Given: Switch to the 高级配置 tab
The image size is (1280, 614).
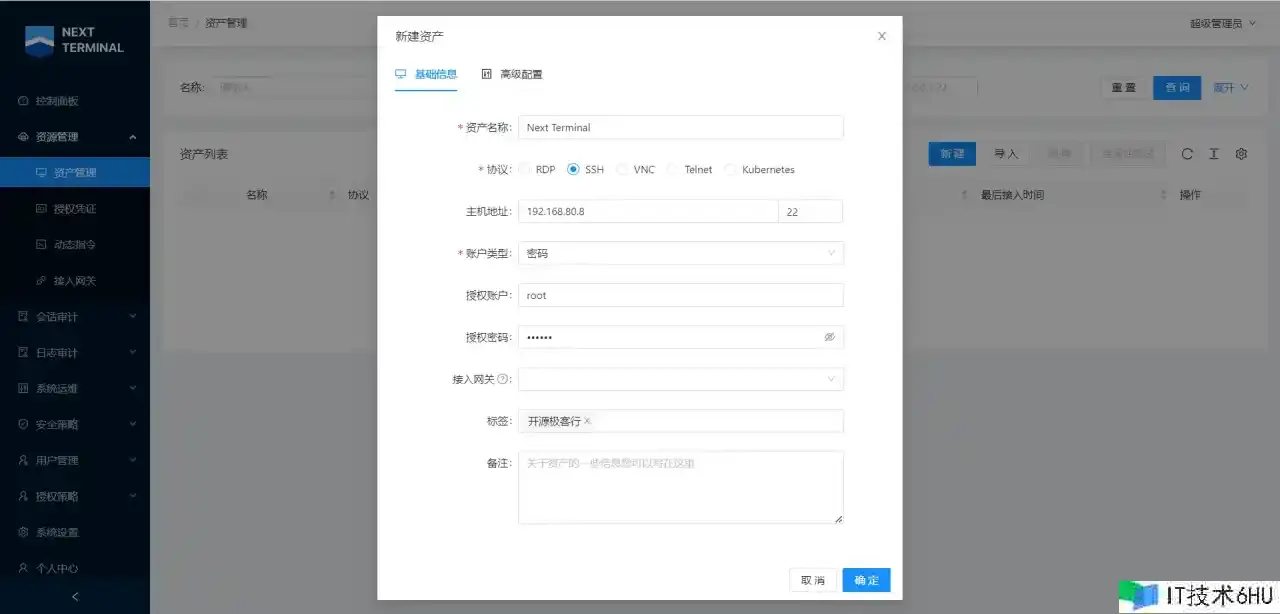Looking at the screenshot, I should click(512, 74).
